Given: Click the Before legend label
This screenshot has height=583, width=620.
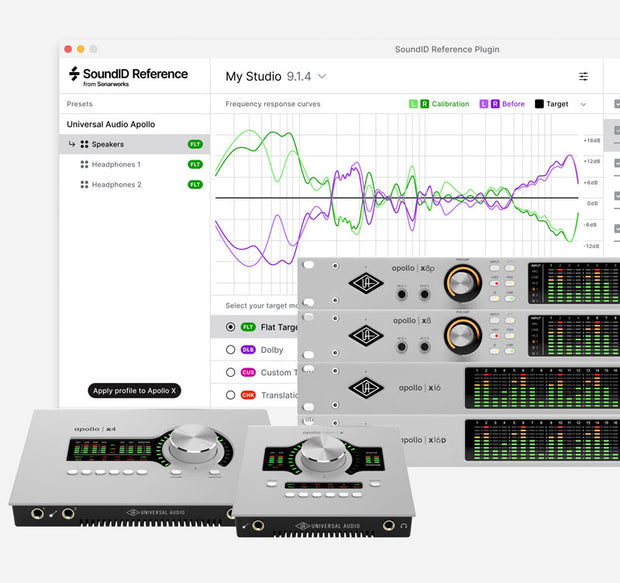Looking at the screenshot, I should click(x=513, y=104).
